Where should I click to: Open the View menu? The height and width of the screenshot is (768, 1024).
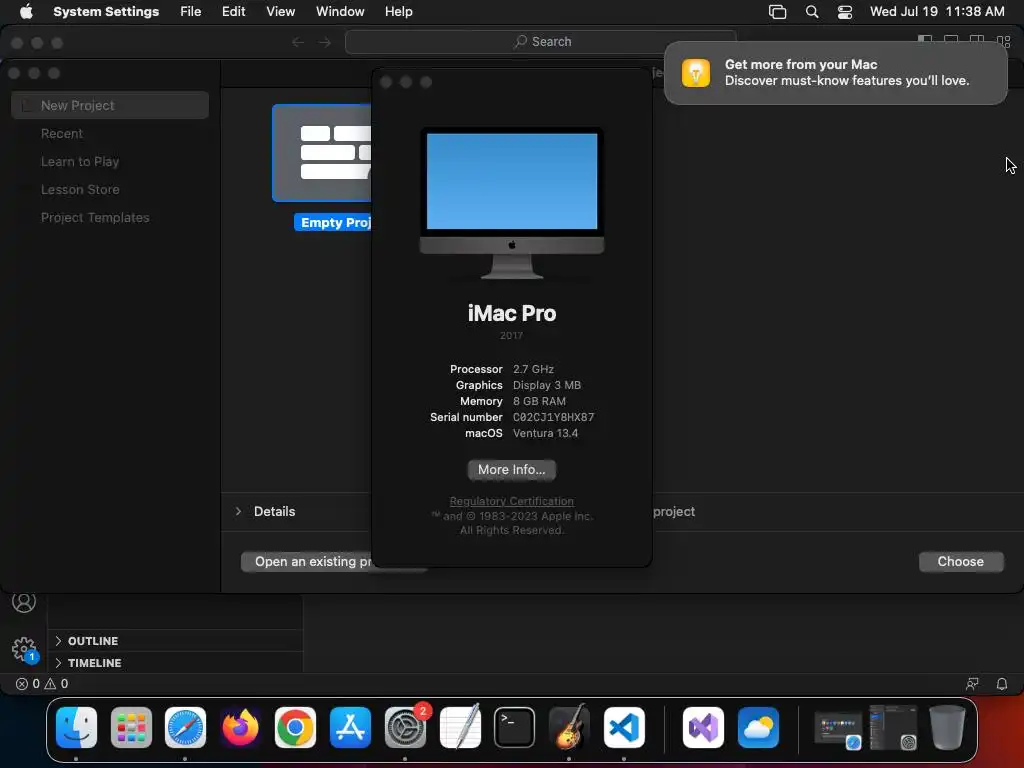(280, 12)
